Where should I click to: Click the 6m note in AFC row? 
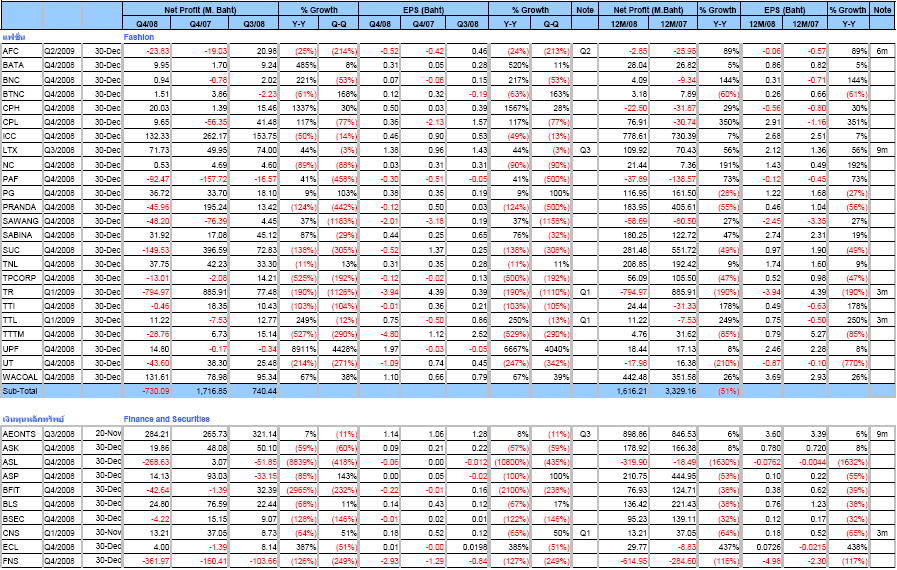pyautogui.click(x=882, y=51)
